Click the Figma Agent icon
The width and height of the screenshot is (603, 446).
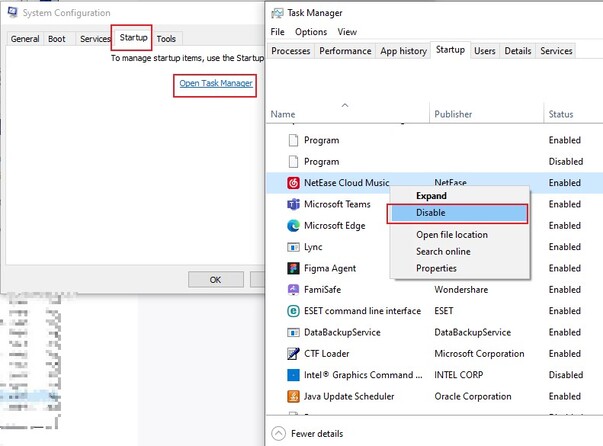[293, 268]
